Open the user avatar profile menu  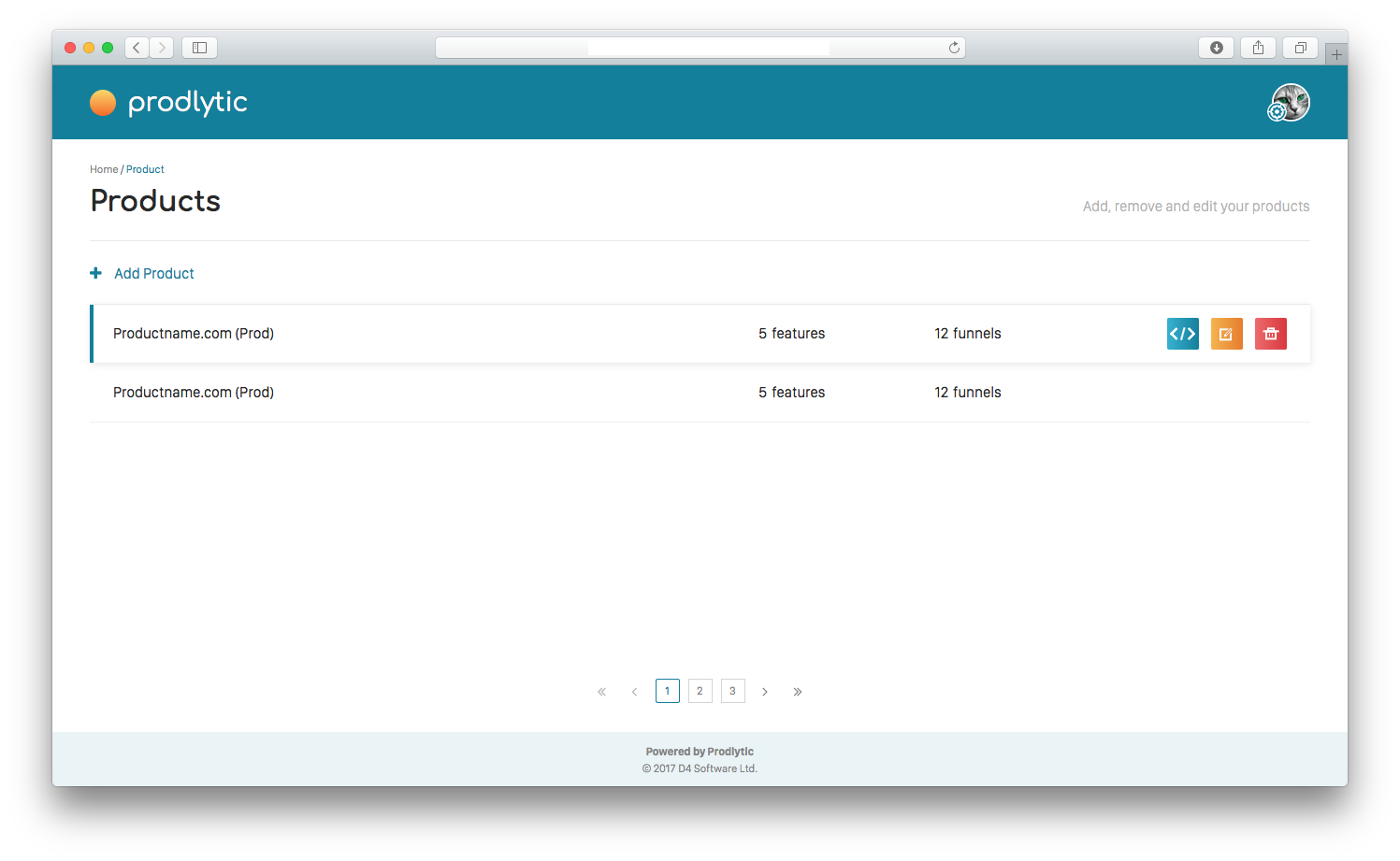(x=1289, y=102)
